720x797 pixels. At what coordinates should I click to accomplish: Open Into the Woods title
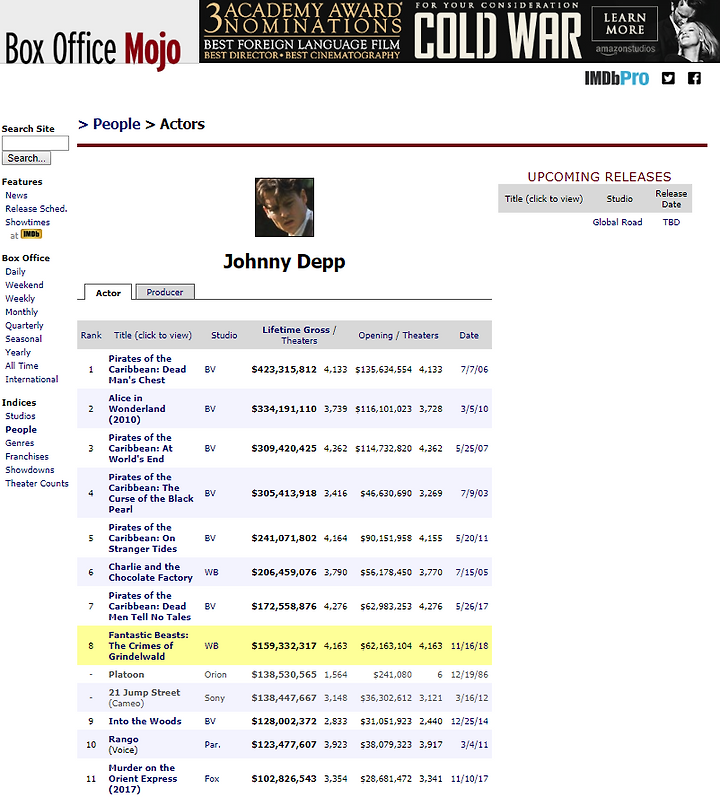coord(145,721)
